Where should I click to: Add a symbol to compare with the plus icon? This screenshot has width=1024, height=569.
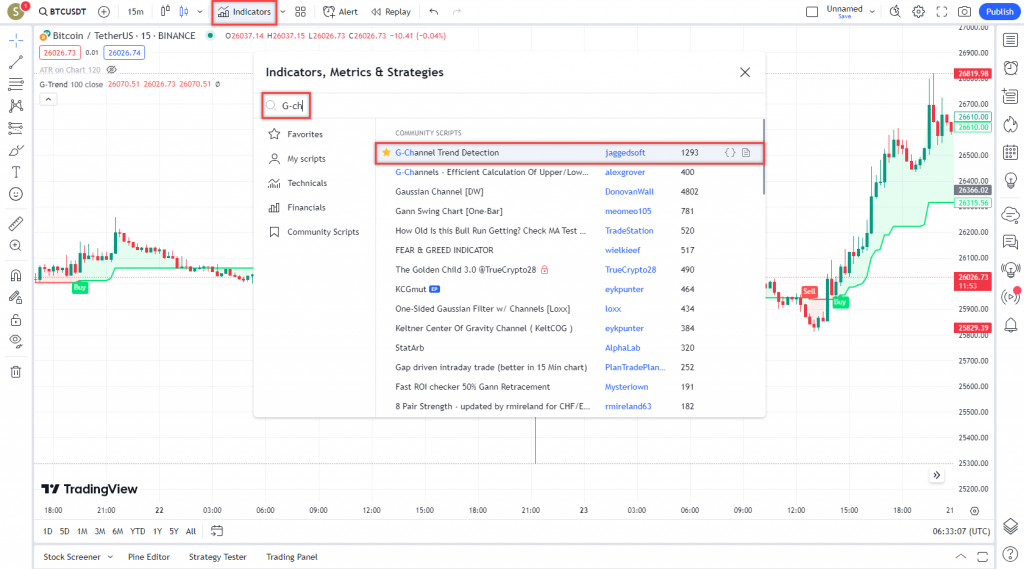104,12
